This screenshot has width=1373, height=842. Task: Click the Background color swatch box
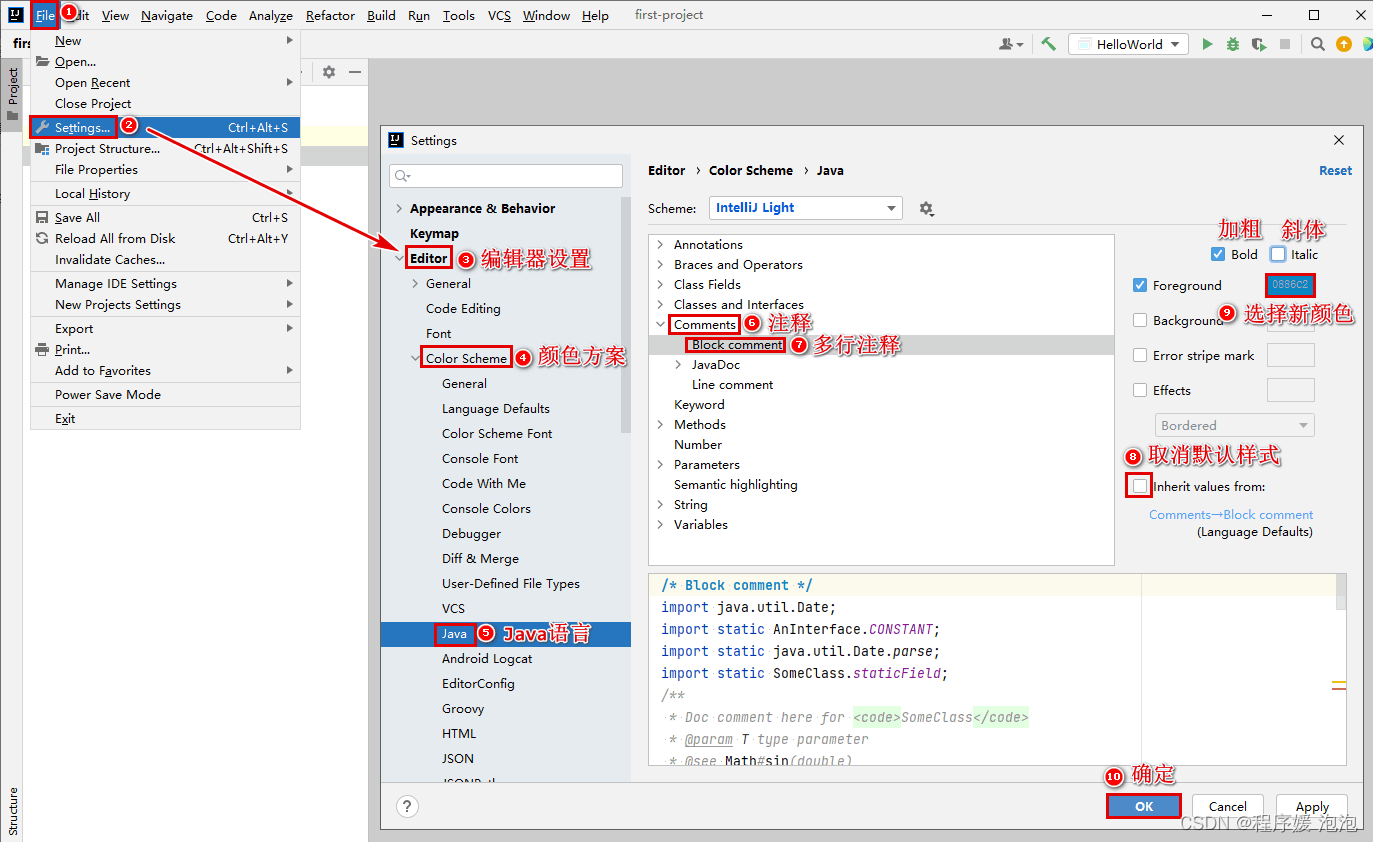[x=1290, y=320]
